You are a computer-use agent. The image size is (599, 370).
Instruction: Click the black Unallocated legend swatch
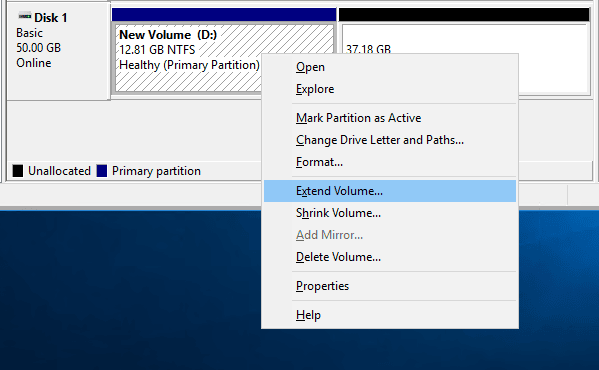coord(18,171)
